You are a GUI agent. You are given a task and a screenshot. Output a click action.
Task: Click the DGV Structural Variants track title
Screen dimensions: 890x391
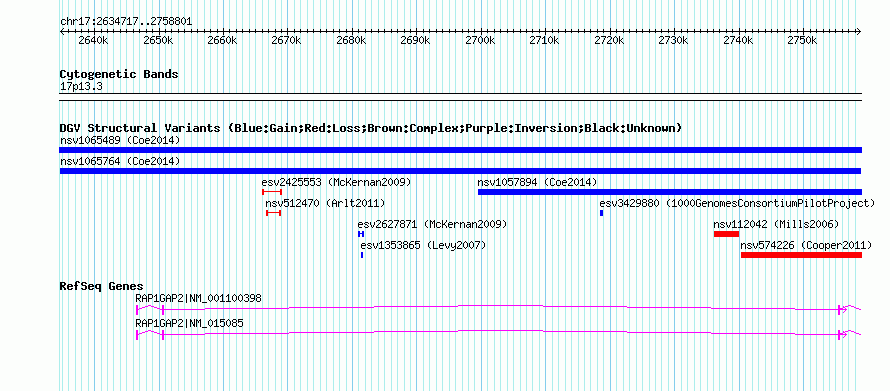(371, 128)
